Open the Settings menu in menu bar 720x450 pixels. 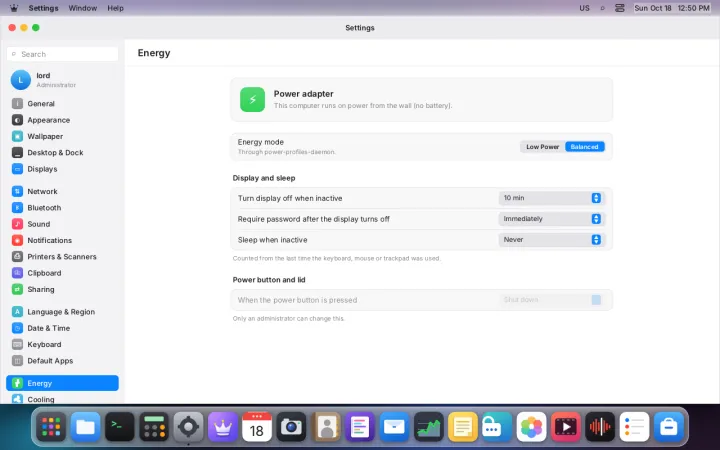point(43,8)
